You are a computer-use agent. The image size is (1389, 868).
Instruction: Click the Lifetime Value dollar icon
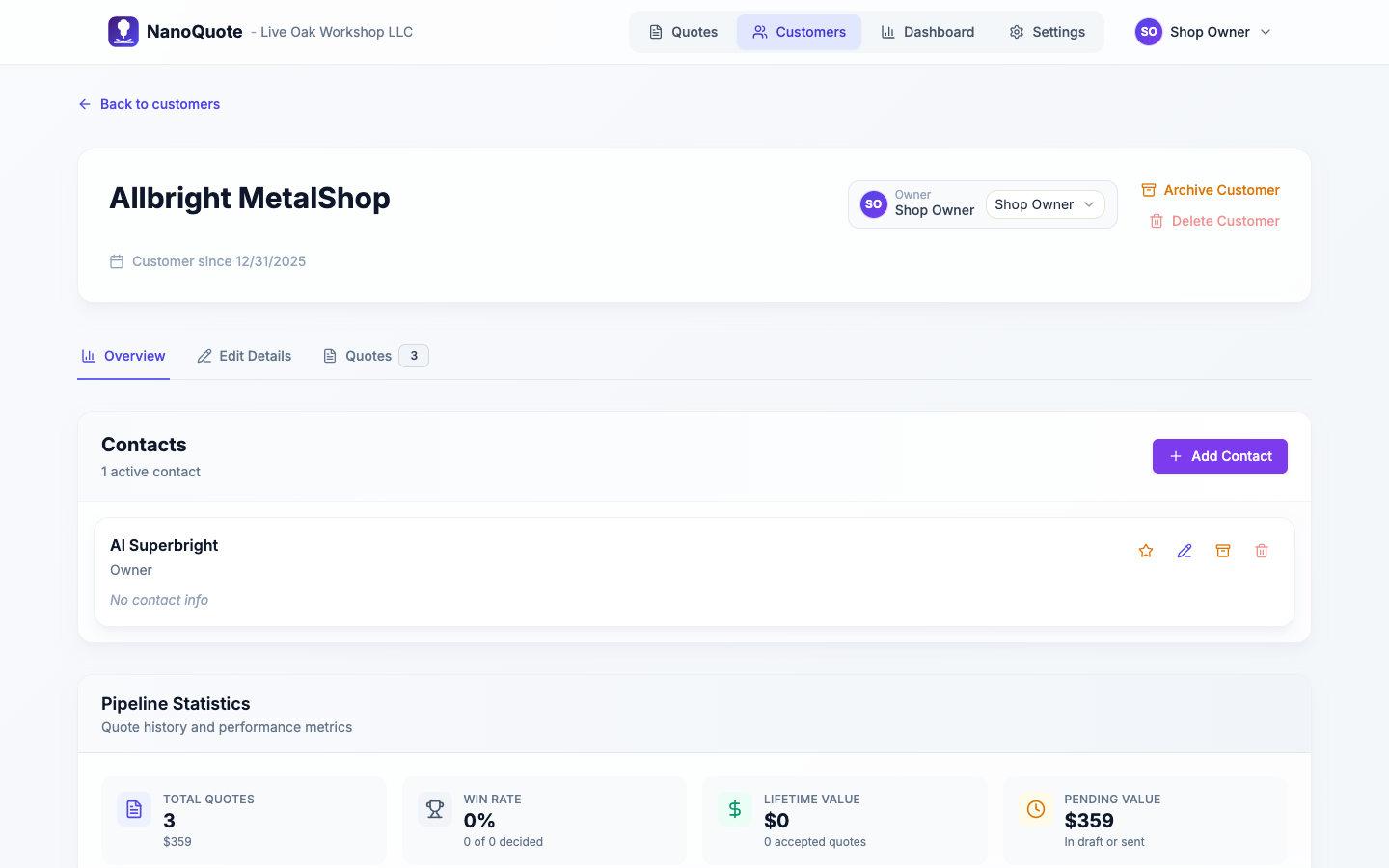pos(735,809)
